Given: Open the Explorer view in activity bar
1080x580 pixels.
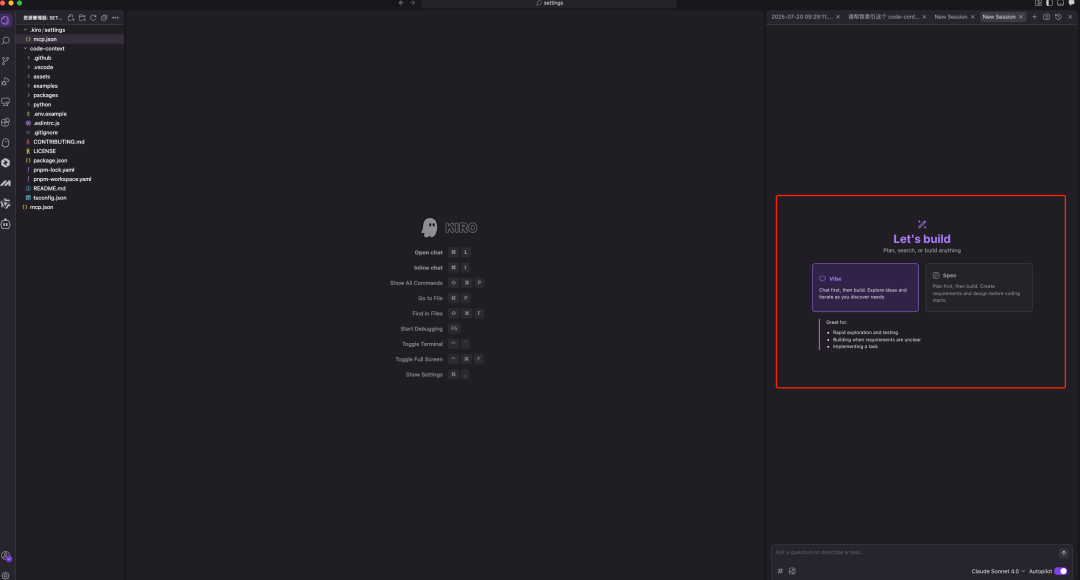Looking at the screenshot, I should click(6, 21).
